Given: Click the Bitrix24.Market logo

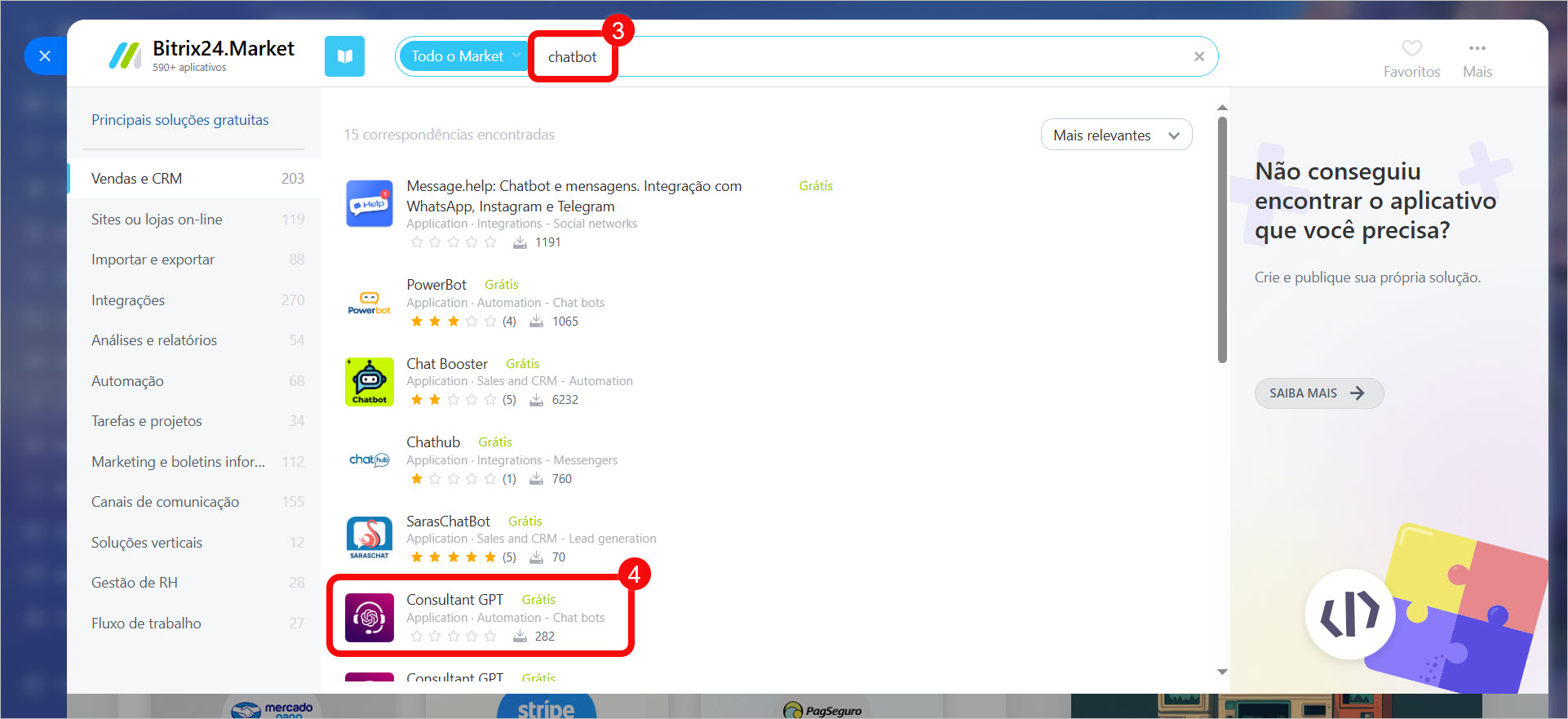Looking at the screenshot, I should tap(202, 55).
